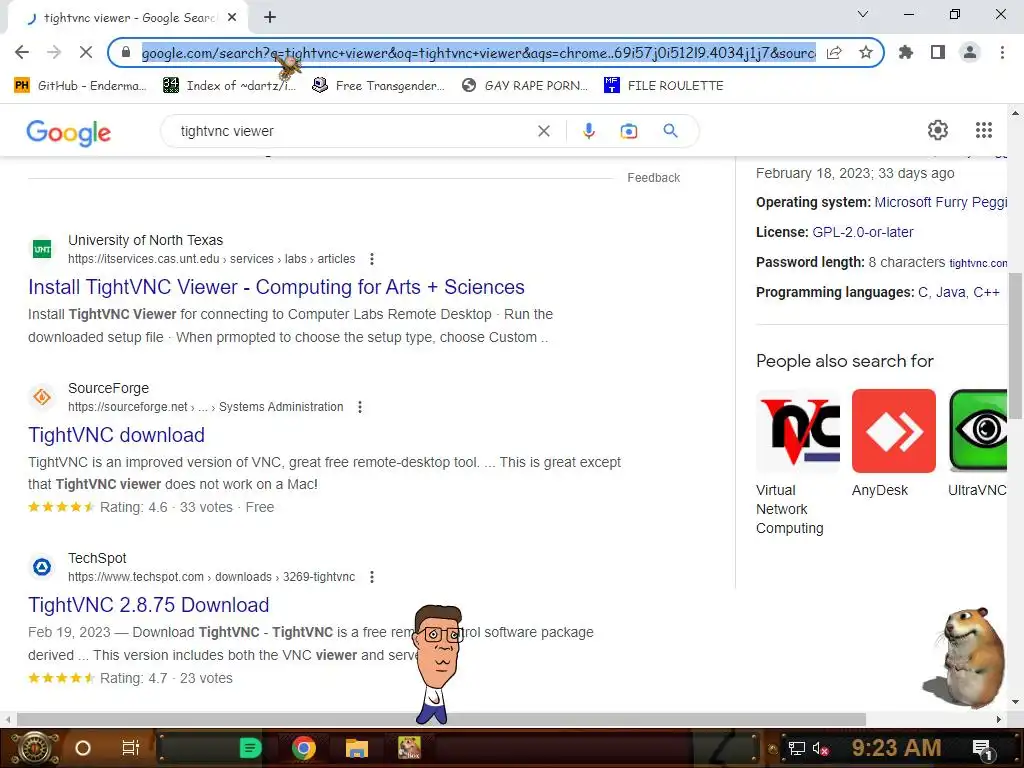Go to the Google logo homepage

[69, 132]
